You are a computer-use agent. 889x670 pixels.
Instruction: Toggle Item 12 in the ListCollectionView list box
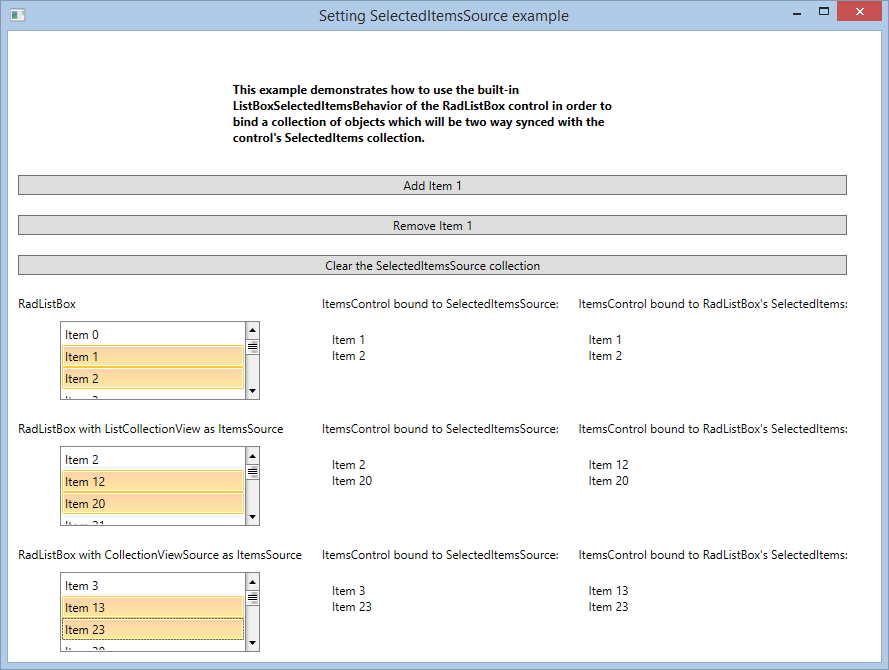(x=152, y=482)
